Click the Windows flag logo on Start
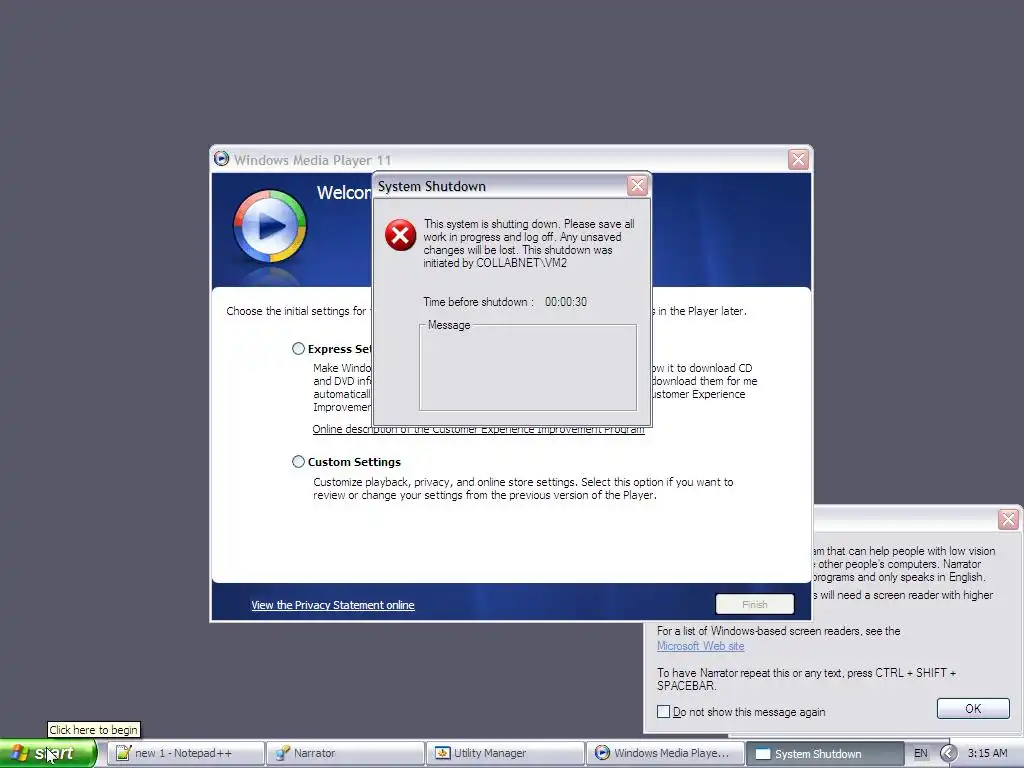This screenshot has height=768, width=1024. tap(18, 753)
